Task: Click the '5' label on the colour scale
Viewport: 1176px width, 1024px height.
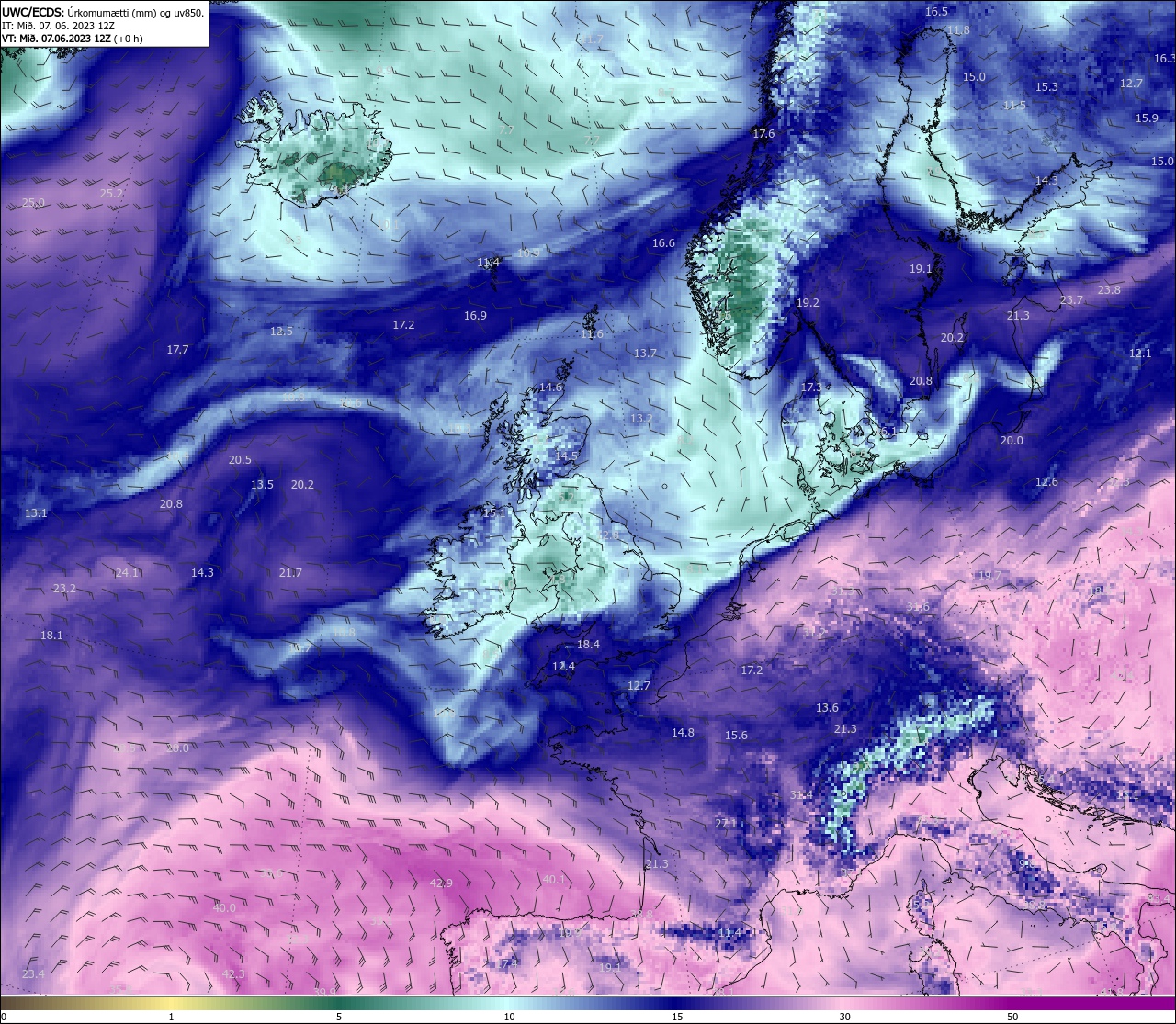Action: (x=339, y=1017)
